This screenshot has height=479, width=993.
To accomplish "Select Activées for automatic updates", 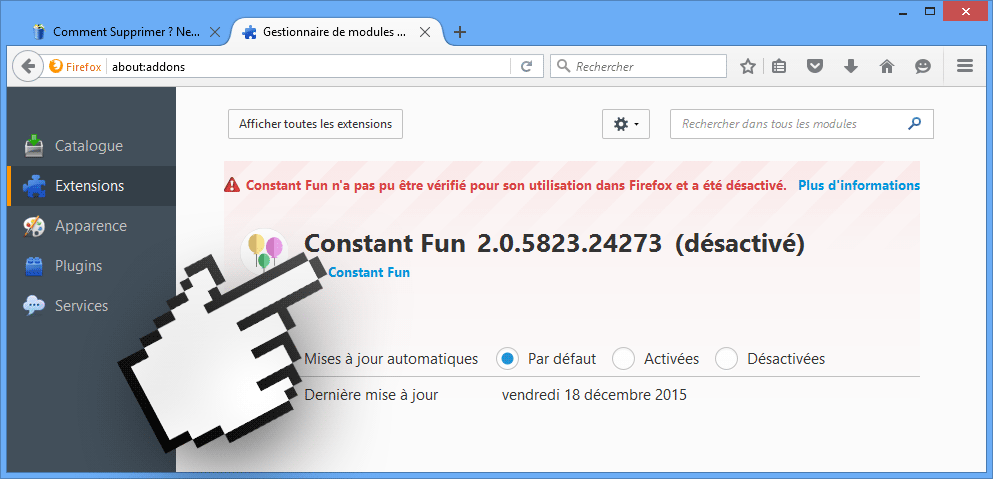I will [x=624, y=359].
